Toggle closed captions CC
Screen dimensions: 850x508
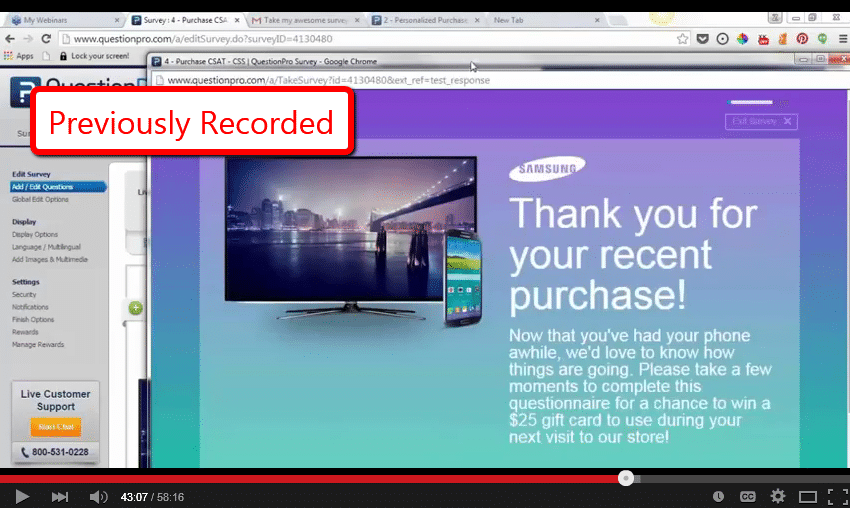[748, 497]
